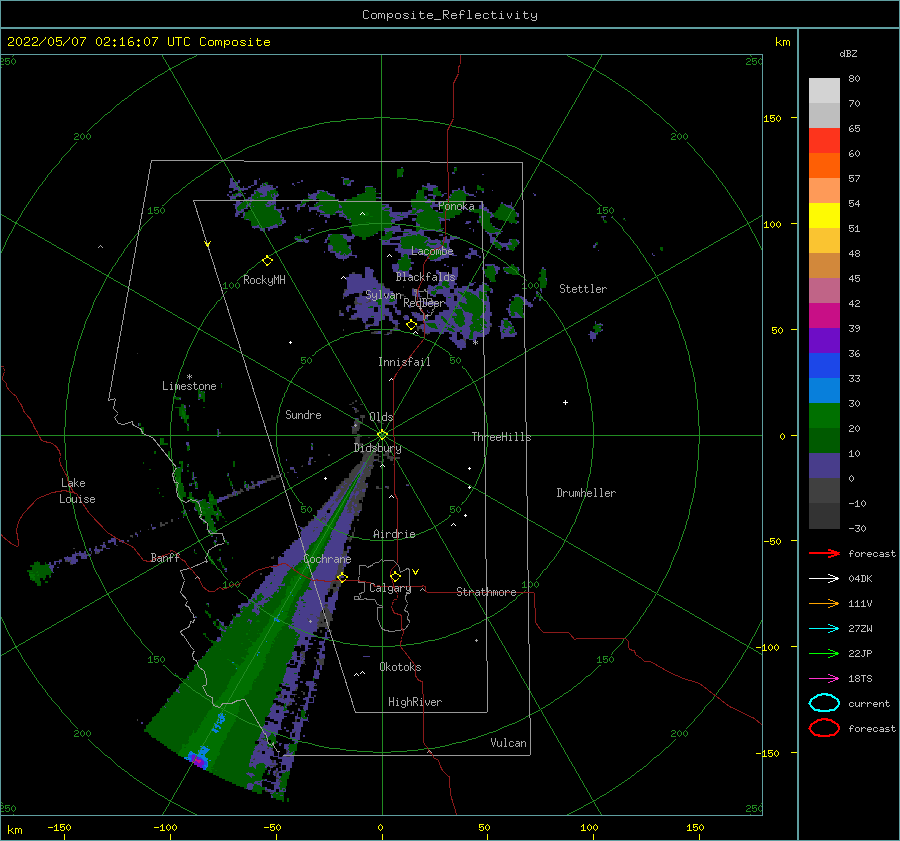
Task: Click the yellow diamond marker above Calgary
Action: coord(395,576)
